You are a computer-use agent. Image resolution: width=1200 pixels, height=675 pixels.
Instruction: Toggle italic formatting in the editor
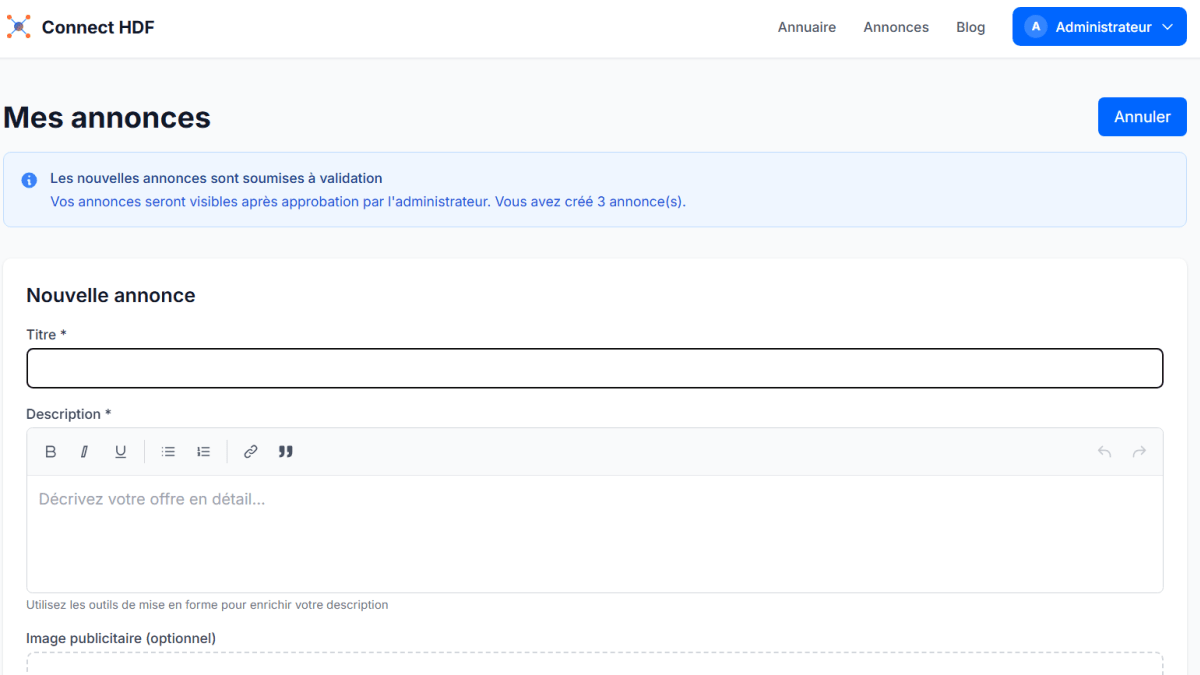(85, 451)
